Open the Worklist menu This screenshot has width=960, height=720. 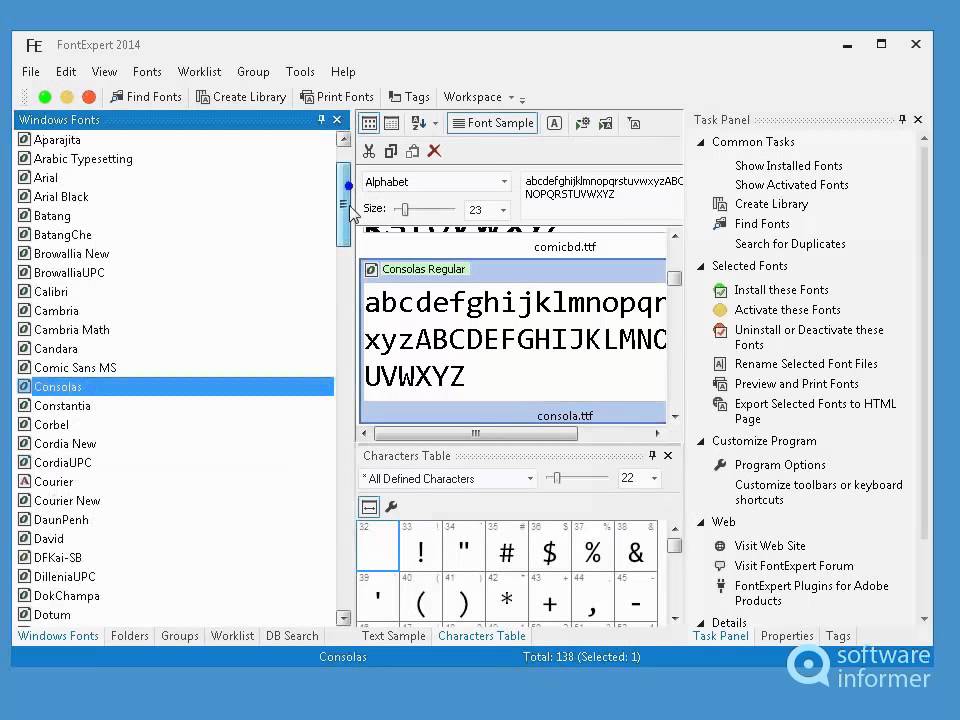(199, 72)
